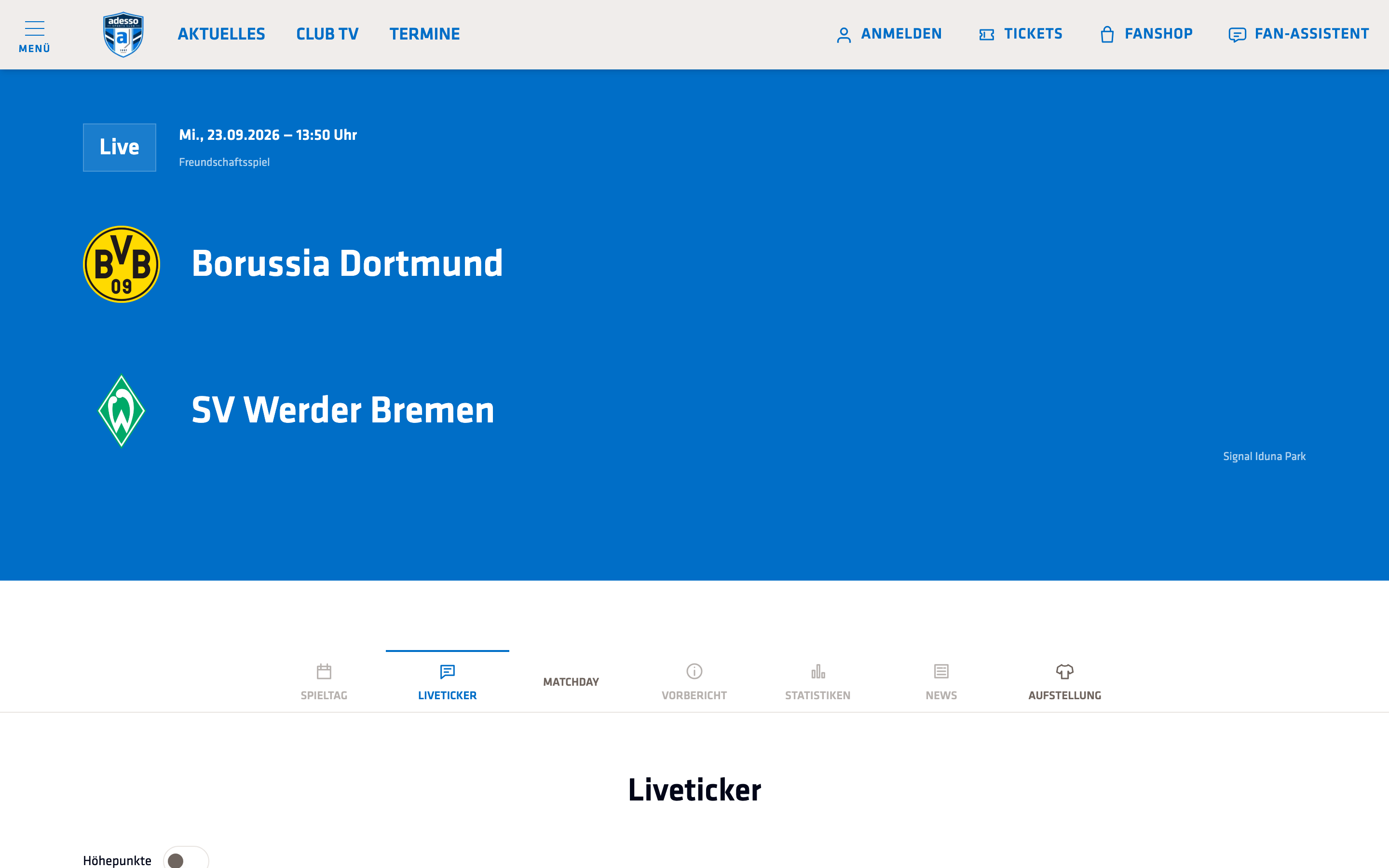Switch to the Vorbericht tab

tap(694, 682)
